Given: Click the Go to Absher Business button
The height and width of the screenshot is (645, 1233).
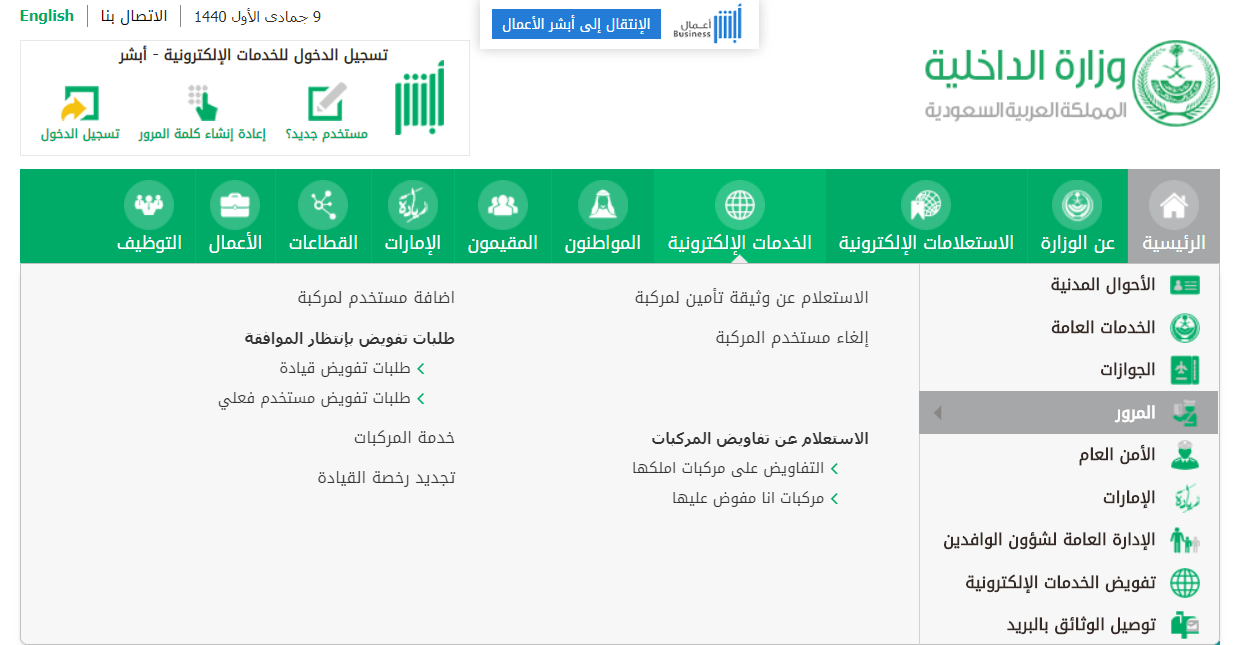Looking at the screenshot, I should [576, 24].
